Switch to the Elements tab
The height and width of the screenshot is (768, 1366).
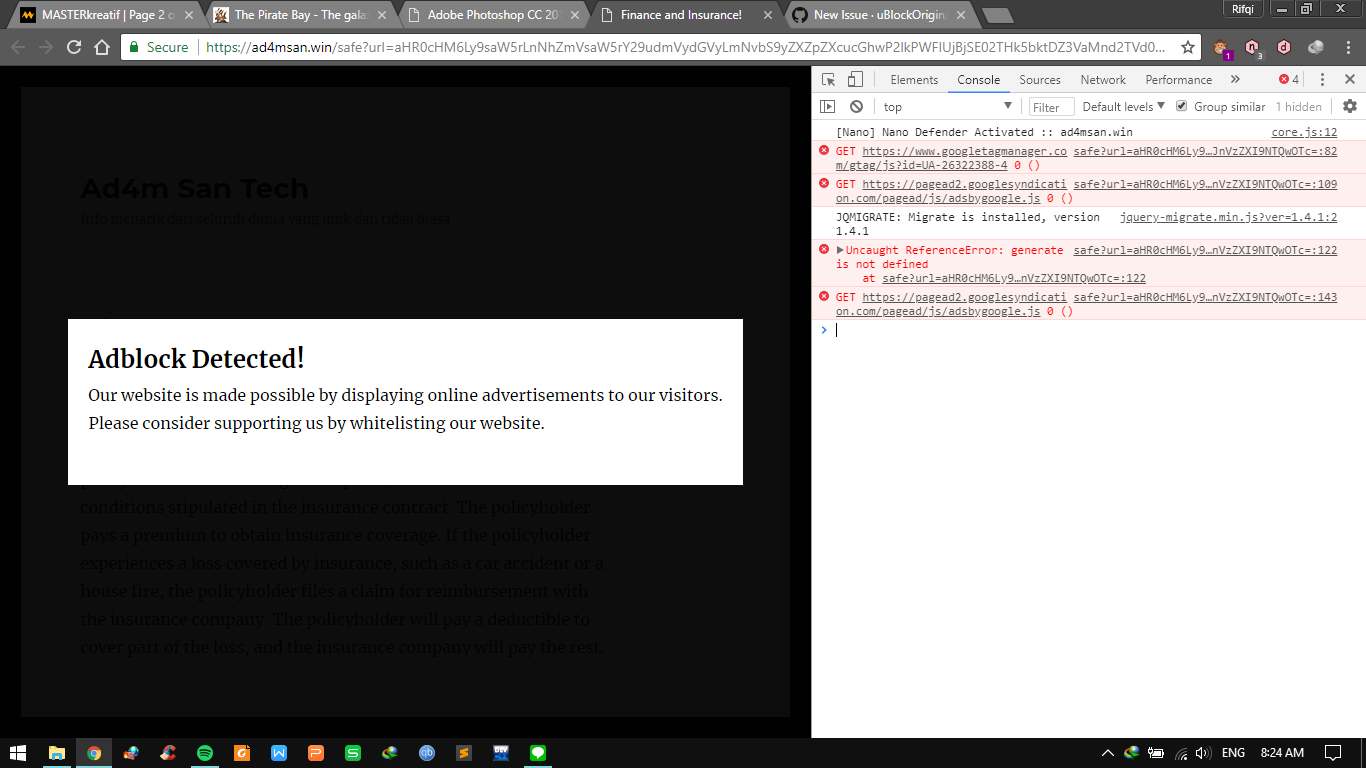click(914, 80)
